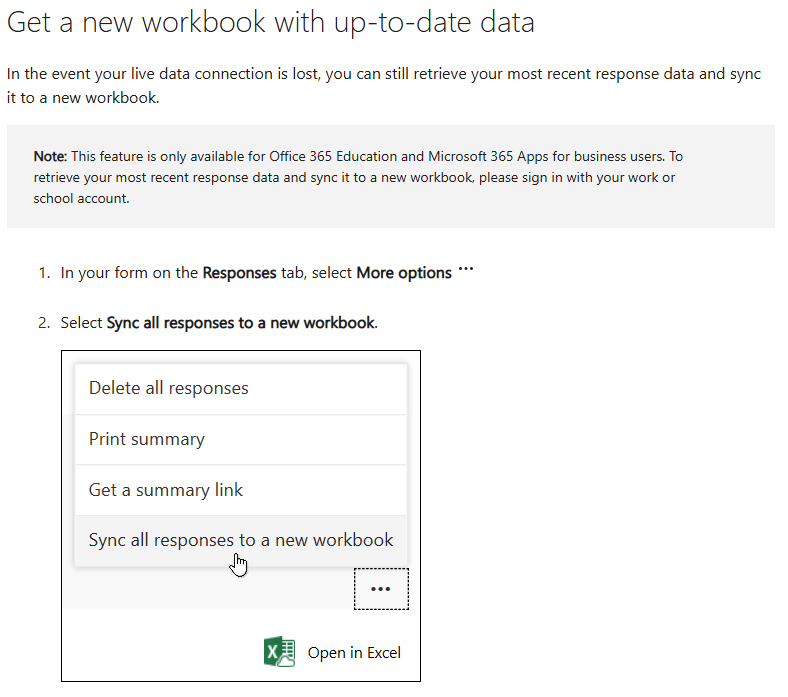Click the intro sentence about live data connection
This screenshot has width=788, height=697.
click(x=384, y=85)
